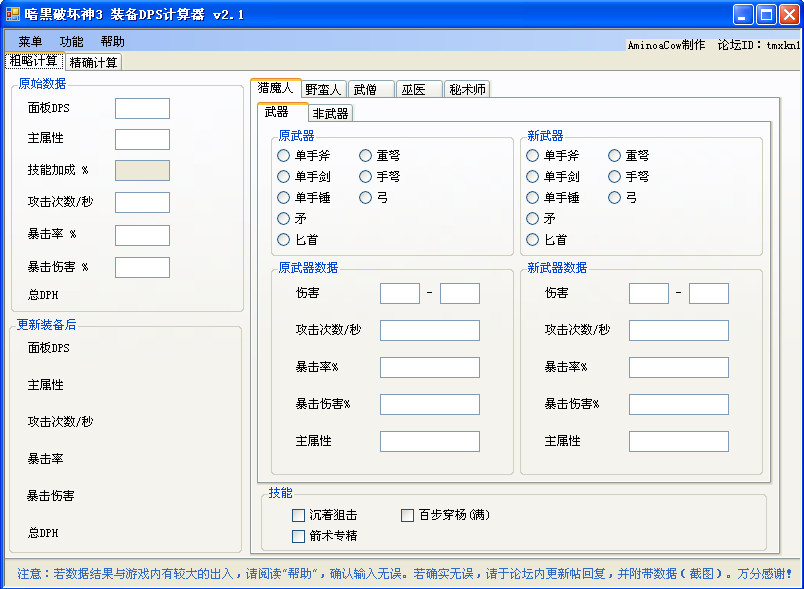Choose 重弩 under 原武器
The height and width of the screenshot is (589, 804).
(379, 155)
